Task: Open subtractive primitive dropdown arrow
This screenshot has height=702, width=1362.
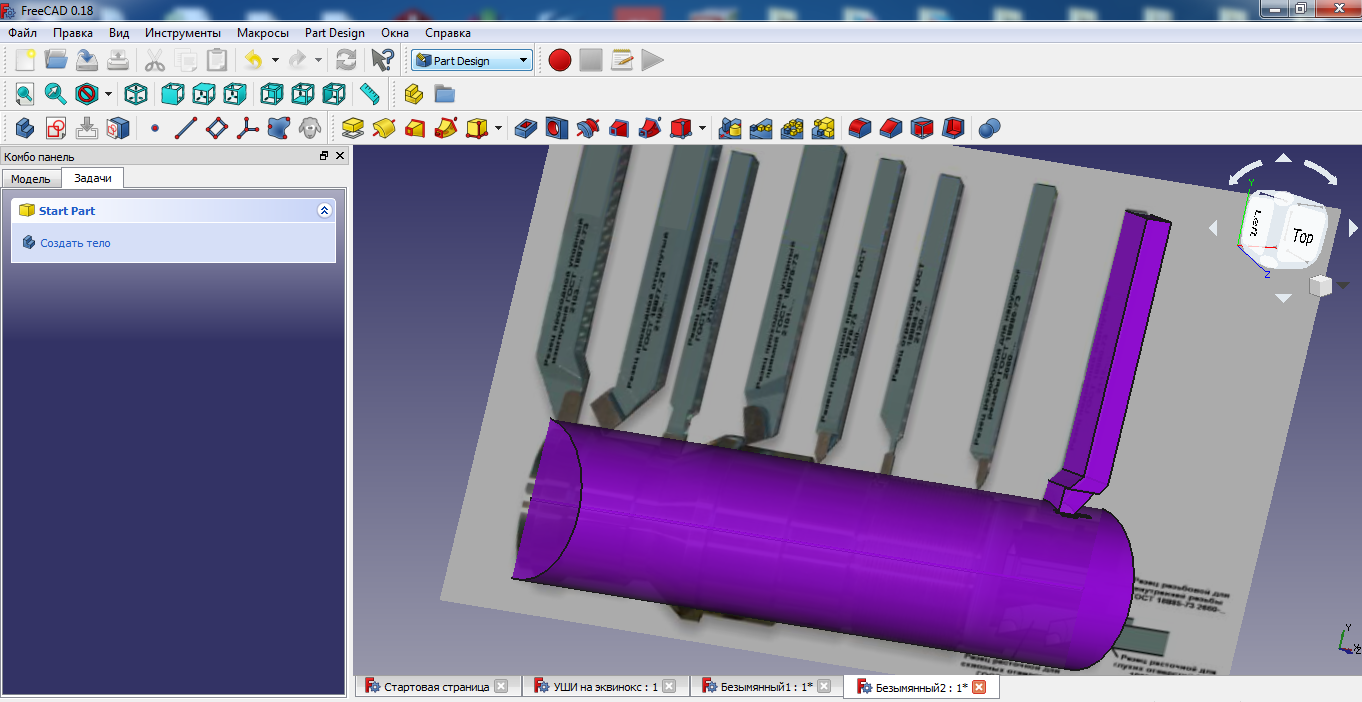Action: tap(703, 128)
